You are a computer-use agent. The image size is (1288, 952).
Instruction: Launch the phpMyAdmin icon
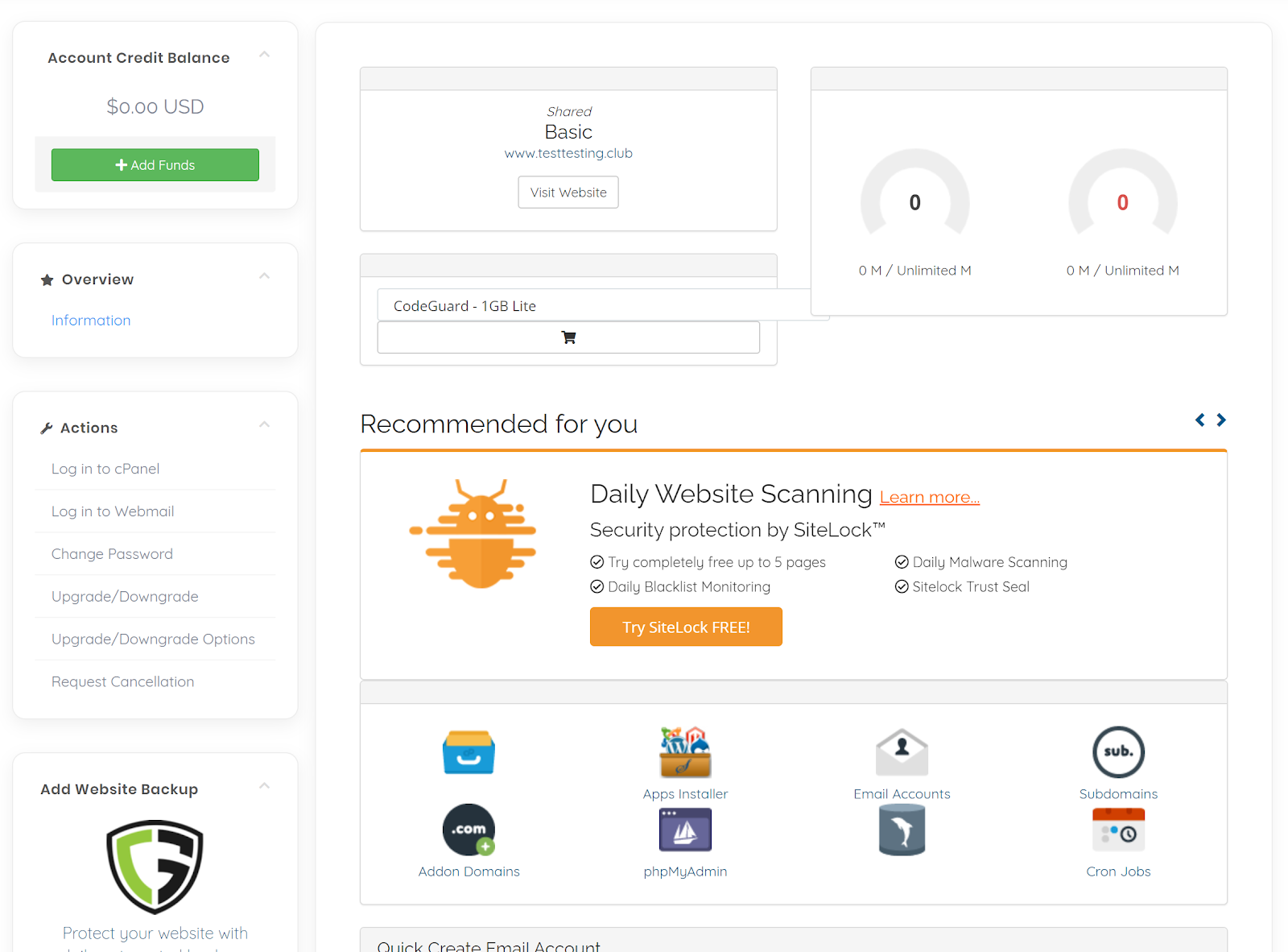685,830
